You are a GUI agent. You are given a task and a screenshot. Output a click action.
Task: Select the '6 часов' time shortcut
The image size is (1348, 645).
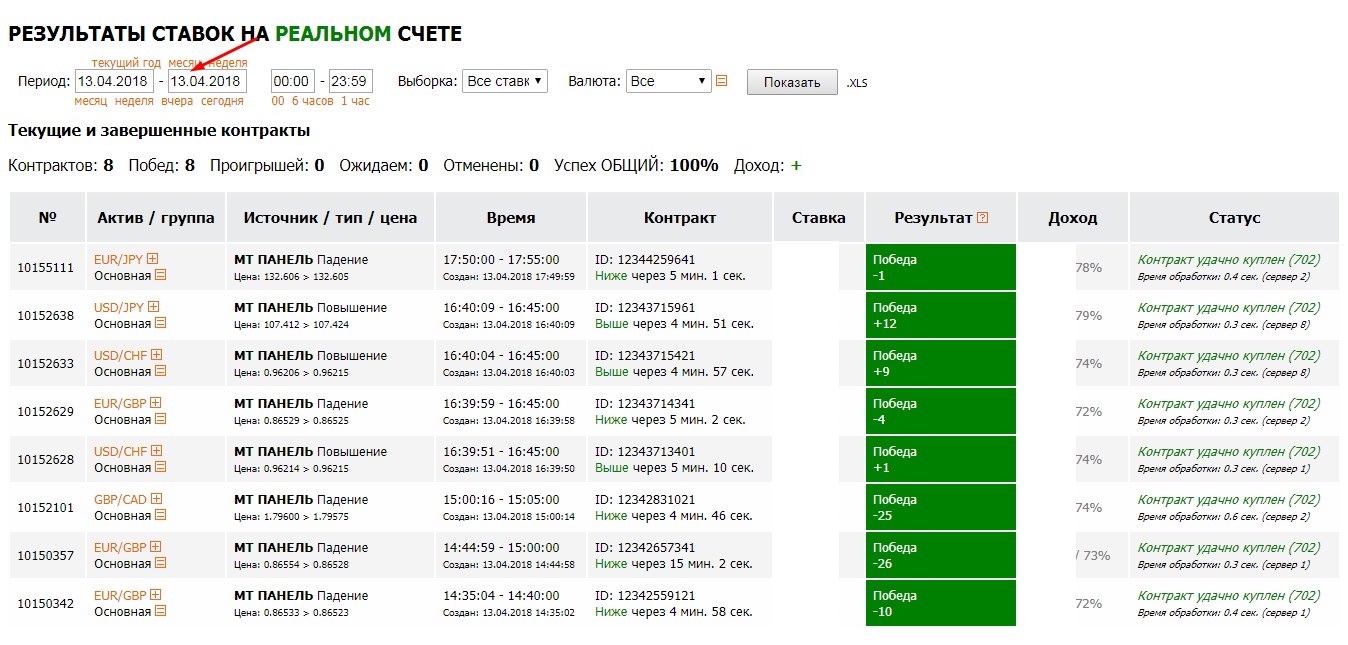point(312,101)
